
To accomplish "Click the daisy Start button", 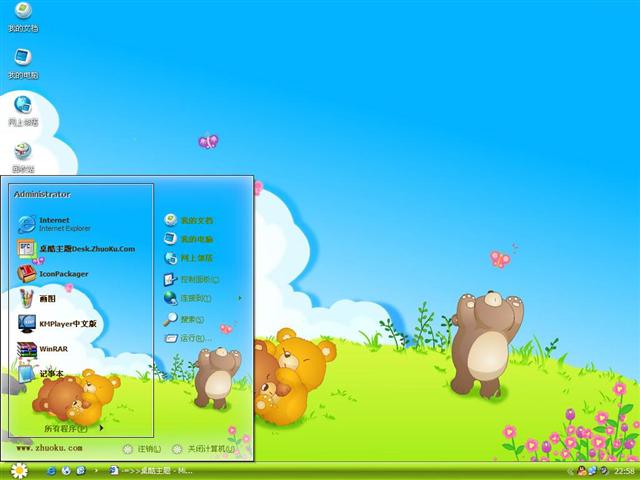I will coord(19,471).
